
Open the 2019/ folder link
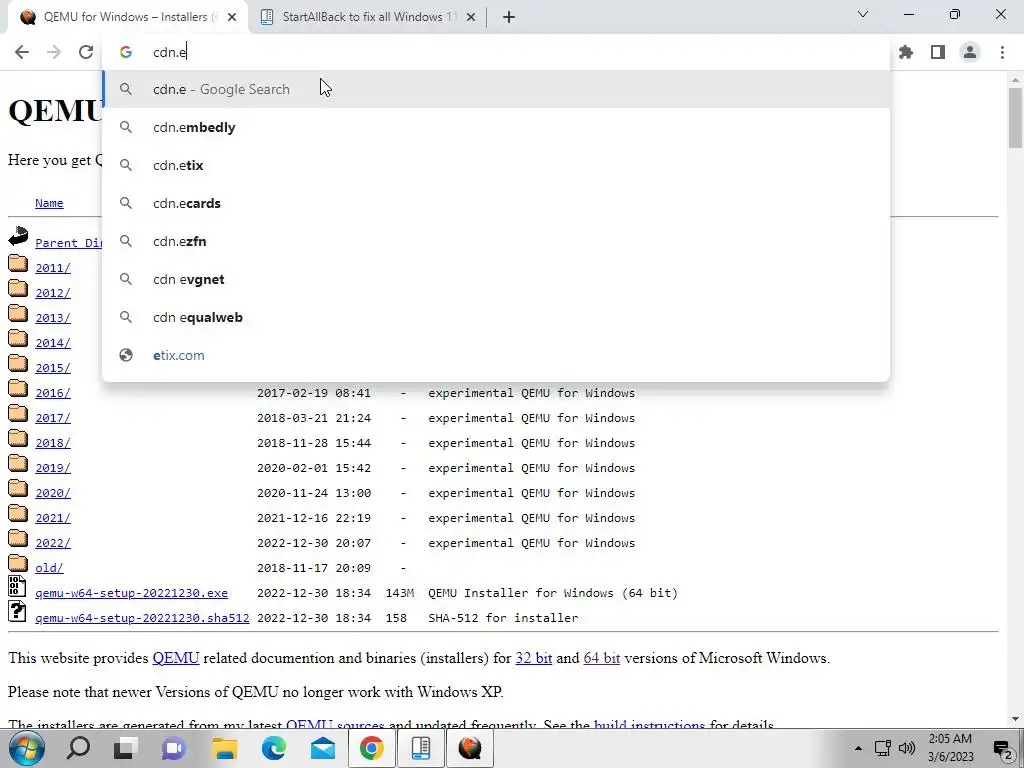click(53, 468)
